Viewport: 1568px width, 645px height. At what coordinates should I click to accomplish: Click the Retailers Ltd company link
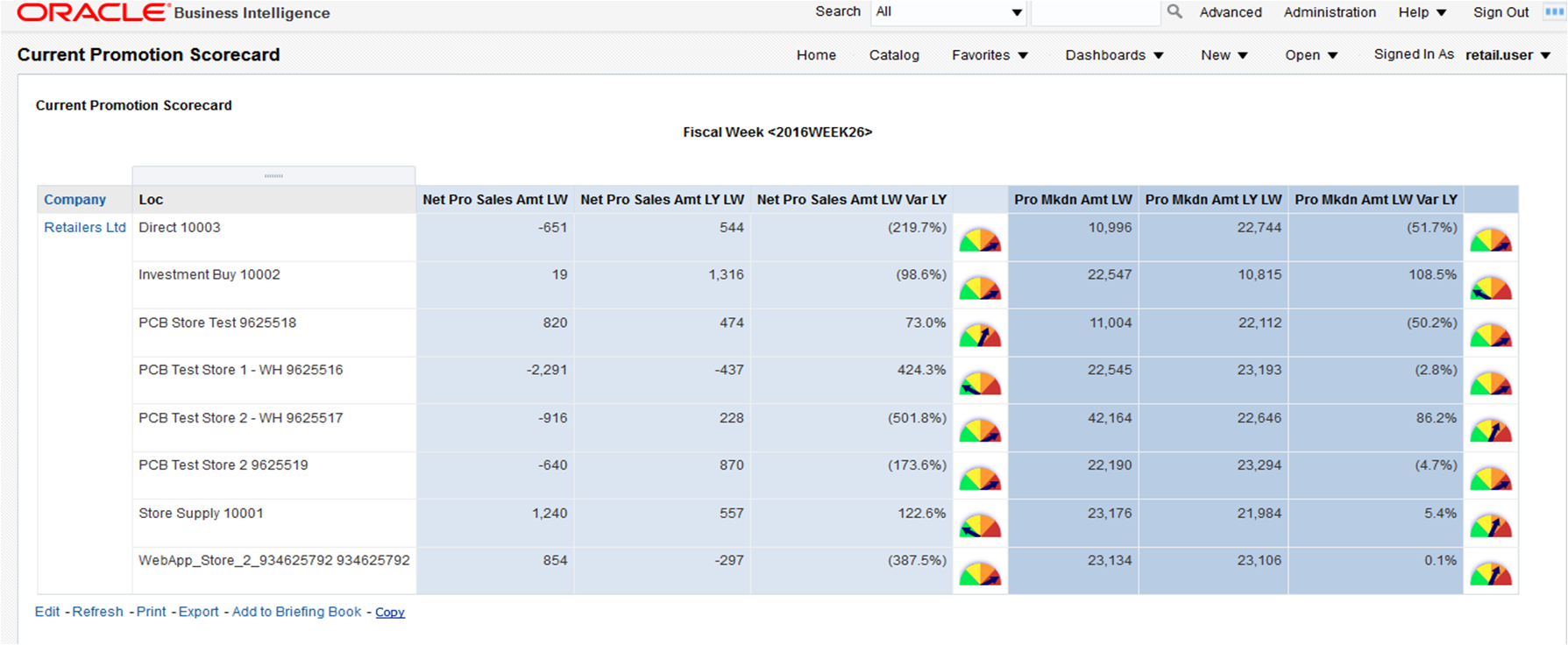(x=85, y=227)
